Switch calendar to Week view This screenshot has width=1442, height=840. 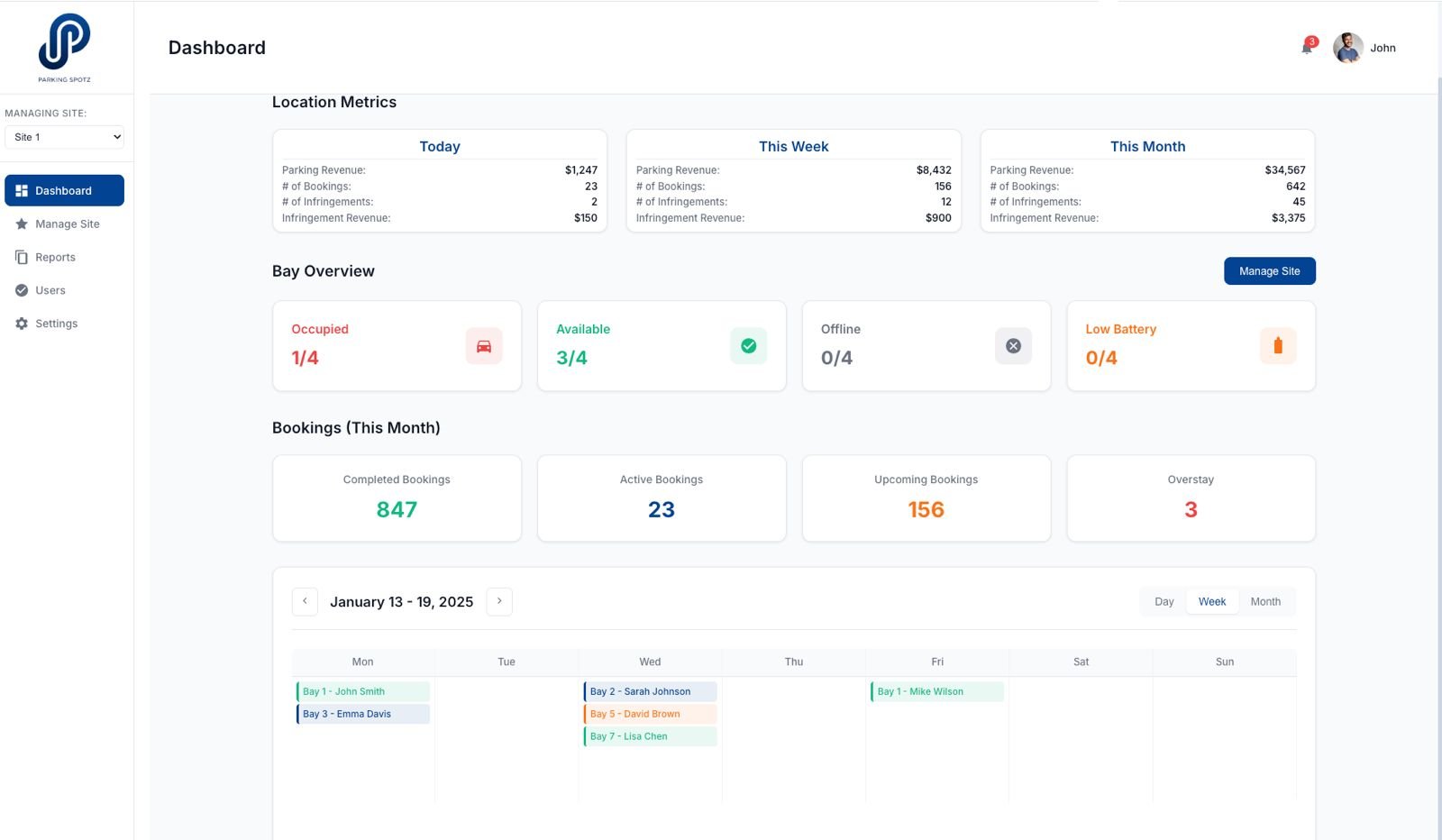coord(1212,602)
